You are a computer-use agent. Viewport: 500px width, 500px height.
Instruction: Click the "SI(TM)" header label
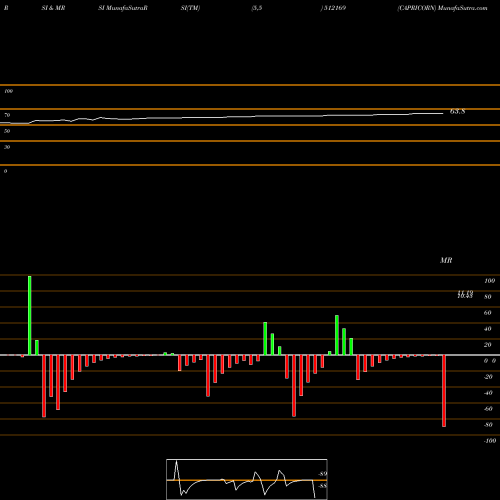click(190, 8)
